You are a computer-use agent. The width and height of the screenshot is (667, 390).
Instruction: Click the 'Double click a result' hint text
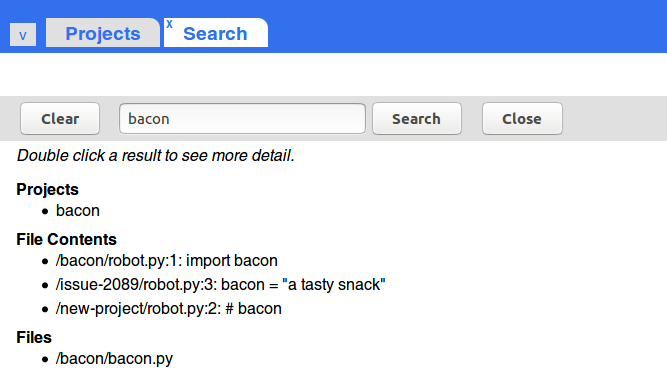[x=156, y=156]
